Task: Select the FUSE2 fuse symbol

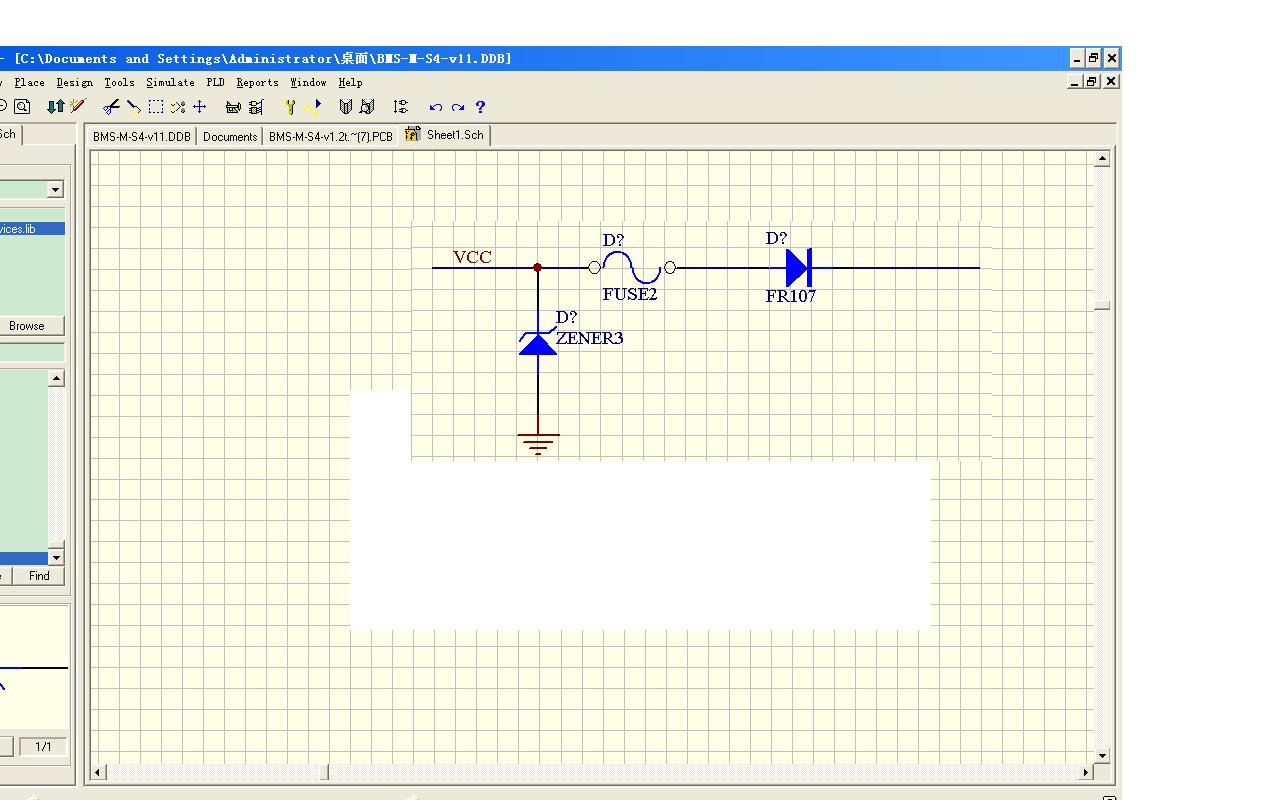Action: tap(632, 267)
